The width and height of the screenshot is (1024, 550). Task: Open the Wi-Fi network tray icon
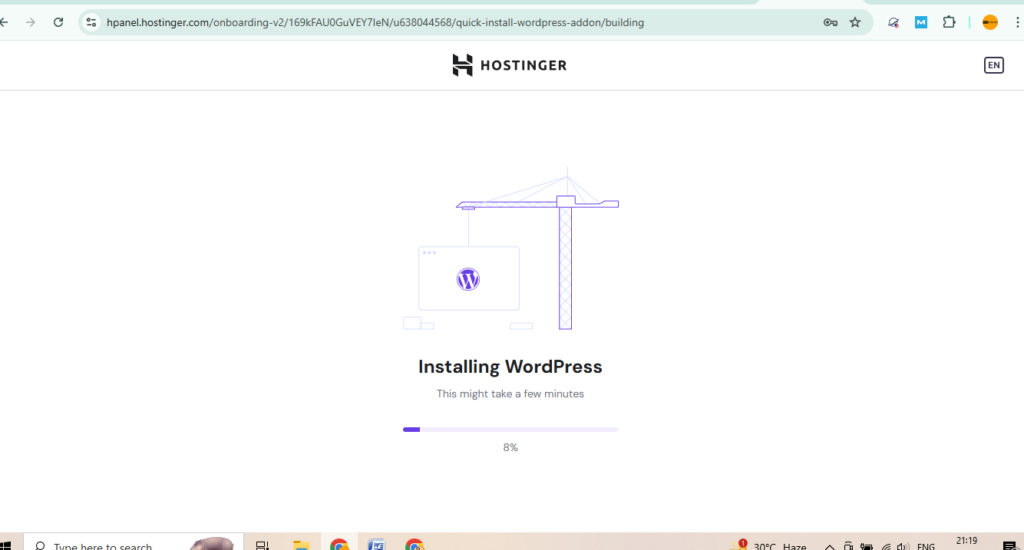tap(886, 546)
